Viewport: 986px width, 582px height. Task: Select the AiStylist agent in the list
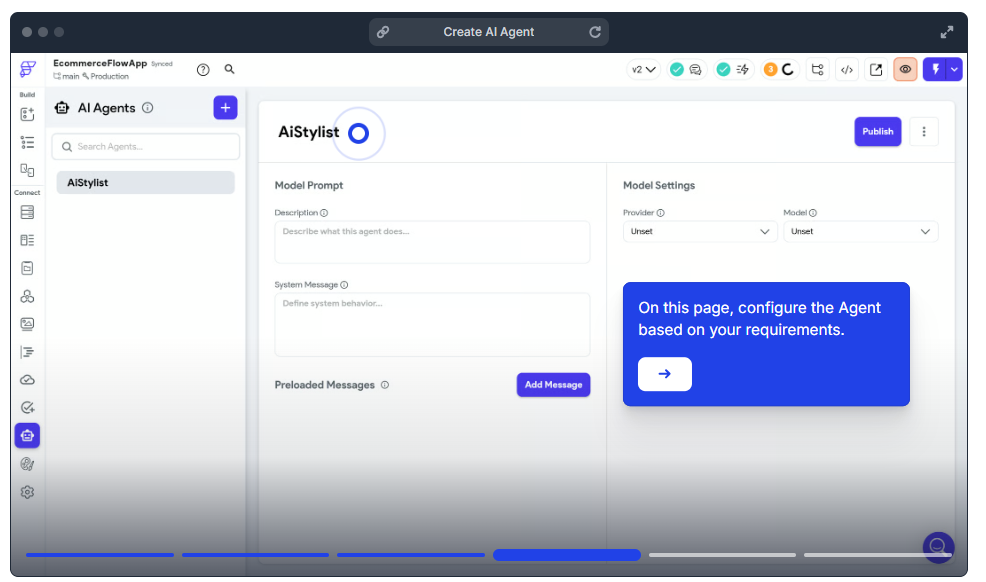145,182
